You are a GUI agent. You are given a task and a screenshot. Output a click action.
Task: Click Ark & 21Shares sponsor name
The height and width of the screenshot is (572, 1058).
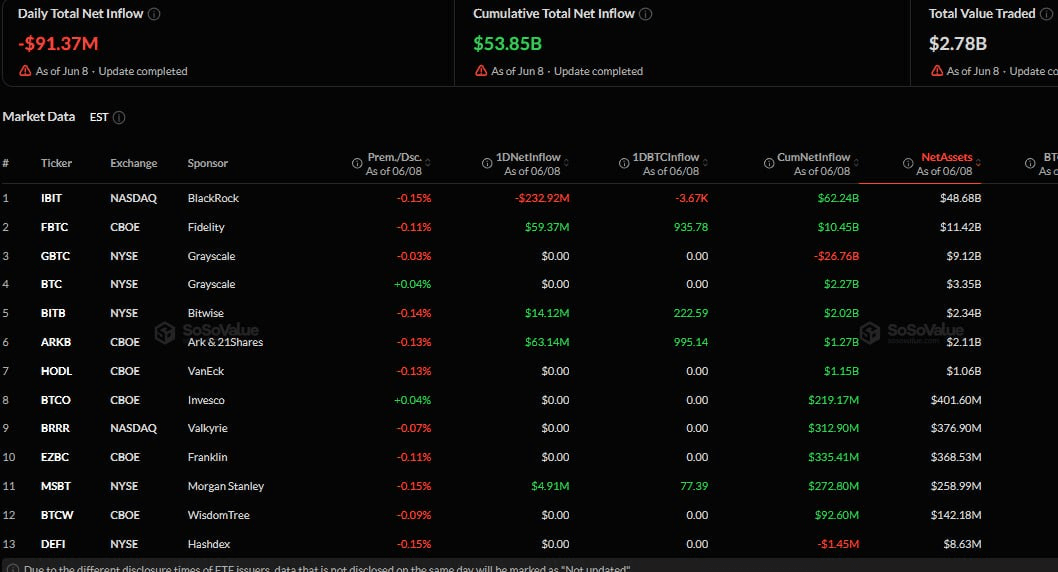225,343
